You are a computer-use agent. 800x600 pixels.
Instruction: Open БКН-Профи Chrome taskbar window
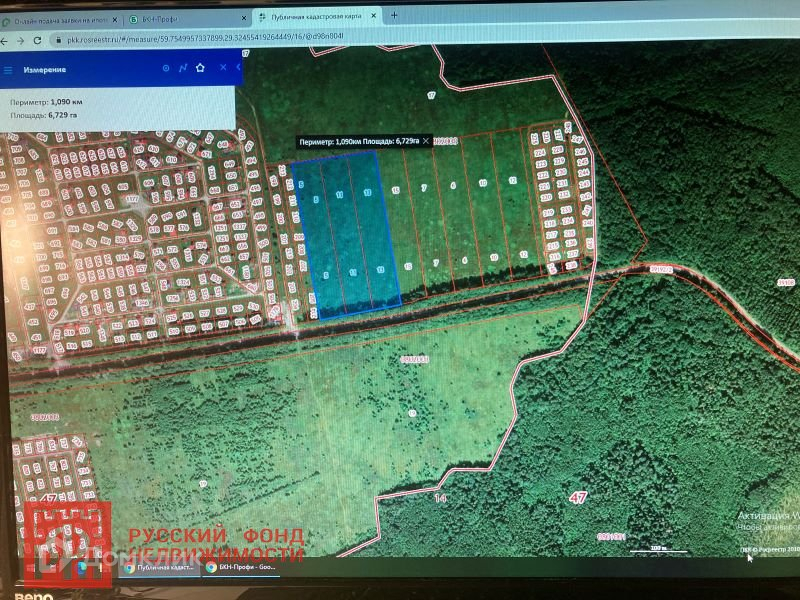pos(242,567)
